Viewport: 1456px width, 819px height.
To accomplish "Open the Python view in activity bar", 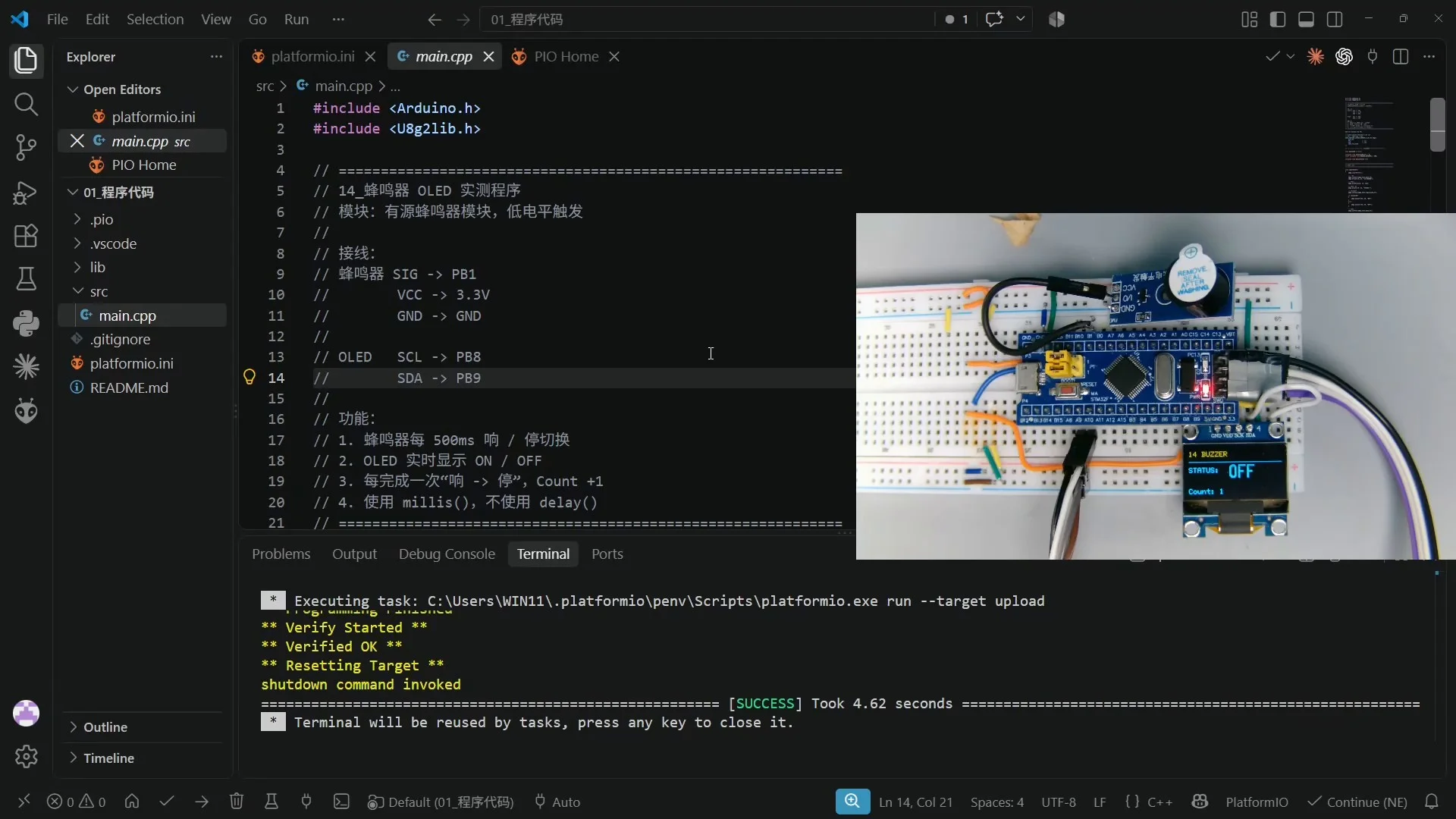I will coord(26,323).
